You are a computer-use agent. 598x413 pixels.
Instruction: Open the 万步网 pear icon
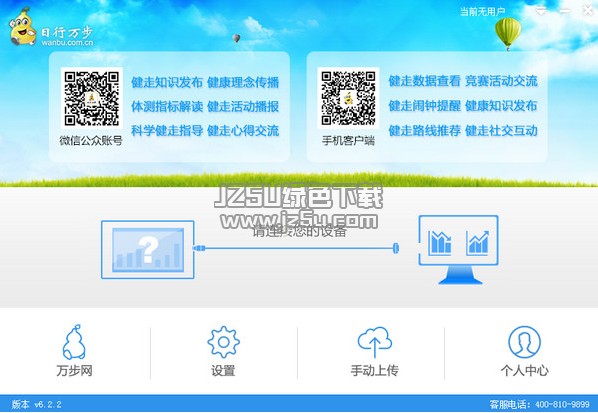(x=74, y=342)
